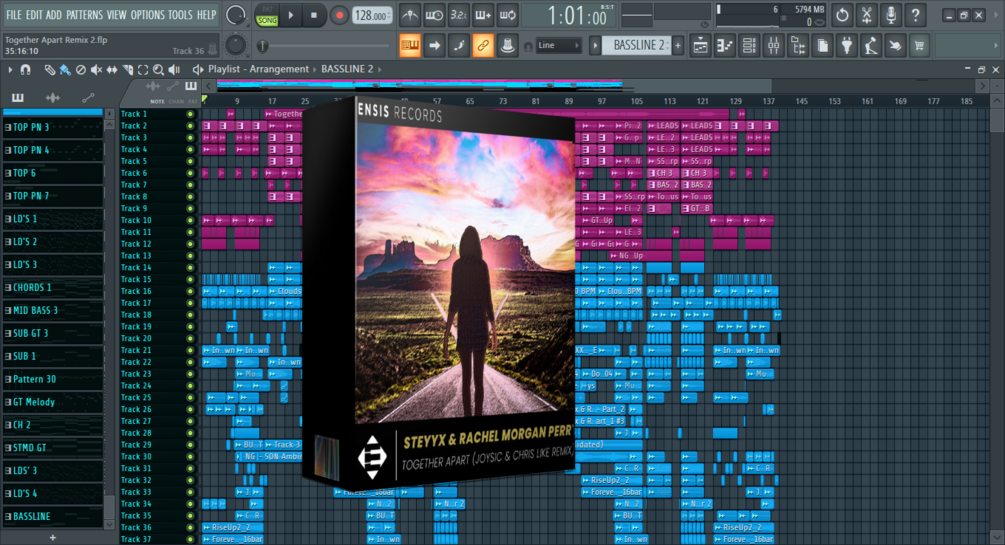Start one-click audio recording microphone
Viewport: 1005px width, 545px height.
[891, 15]
